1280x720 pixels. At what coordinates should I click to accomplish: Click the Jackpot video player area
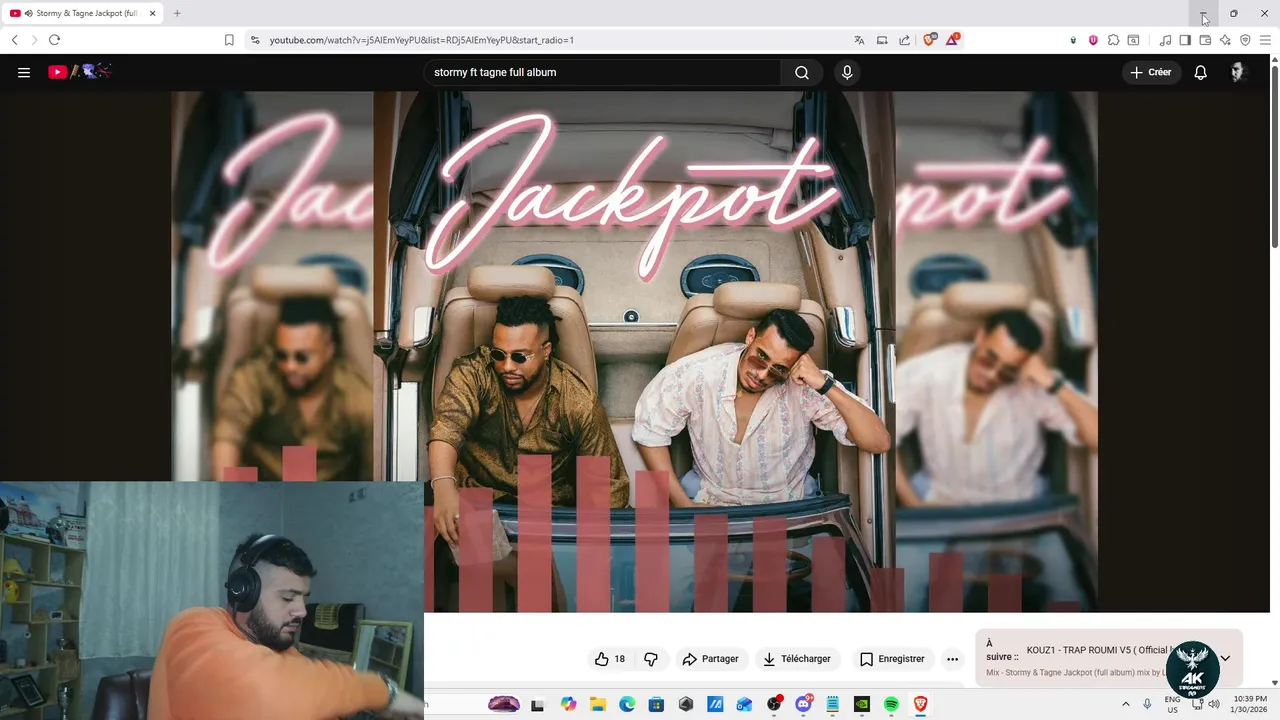[x=635, y=351]
